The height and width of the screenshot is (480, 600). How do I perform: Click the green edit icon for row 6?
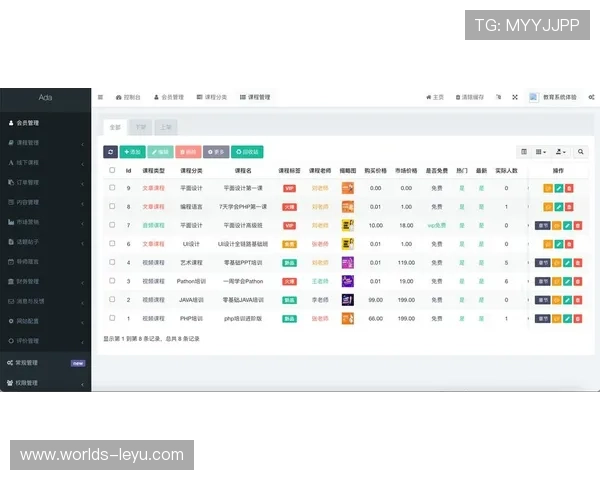click(559, 244)
